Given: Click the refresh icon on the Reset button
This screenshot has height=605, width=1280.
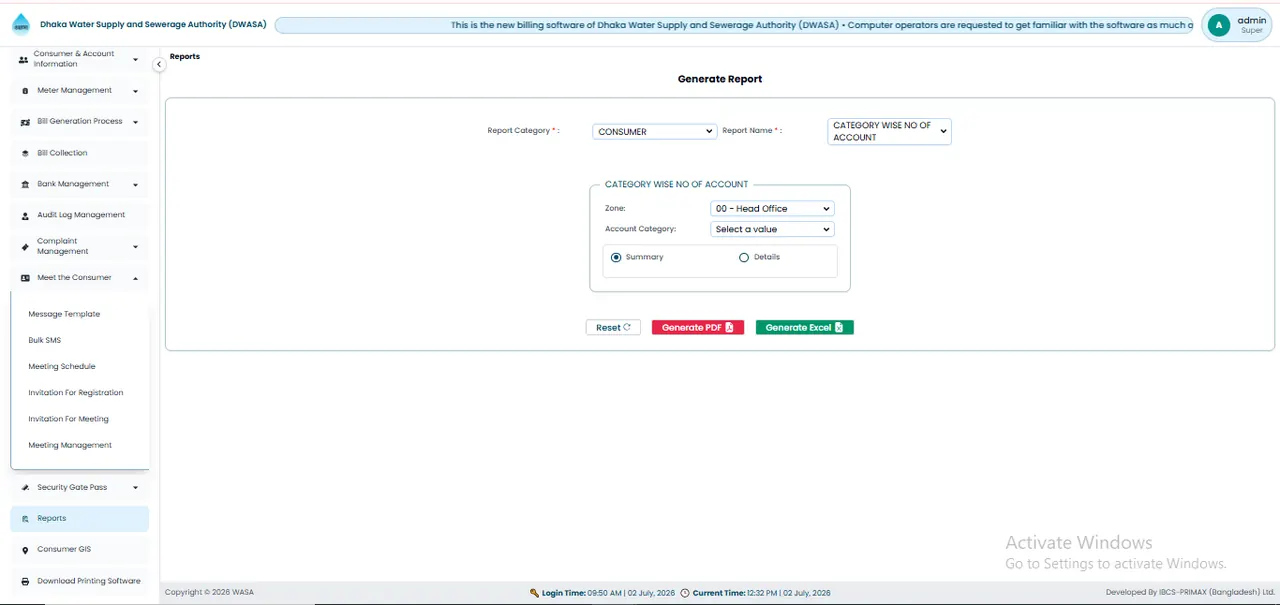Looking at the screenshot, I should (627, 327).
